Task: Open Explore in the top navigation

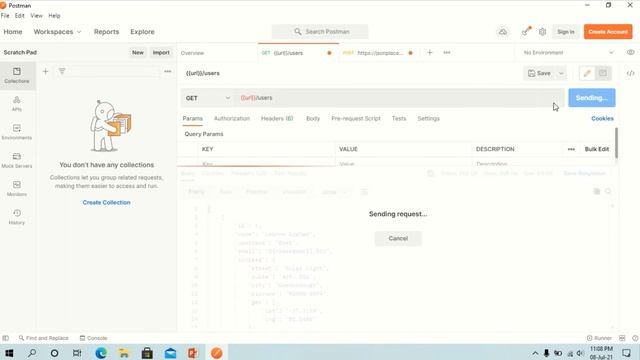Action: click(x=142, y=31)
